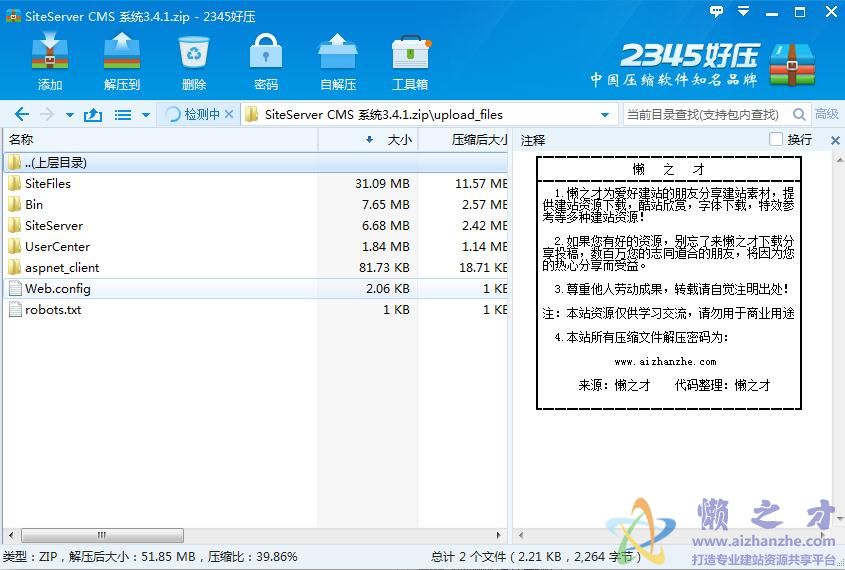Click the SiteFiles folder icon

click(x=15, y=183)
